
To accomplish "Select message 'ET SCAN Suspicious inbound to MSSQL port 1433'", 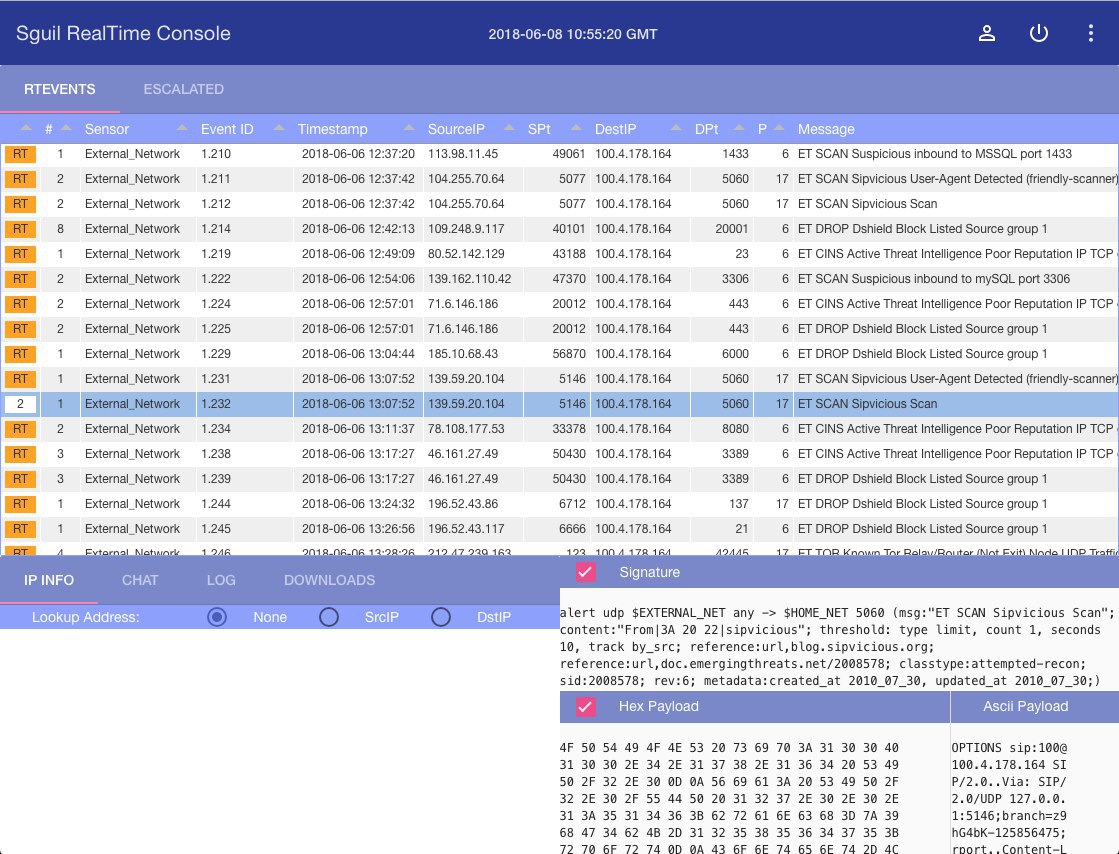I will click(x=935, y=154).
